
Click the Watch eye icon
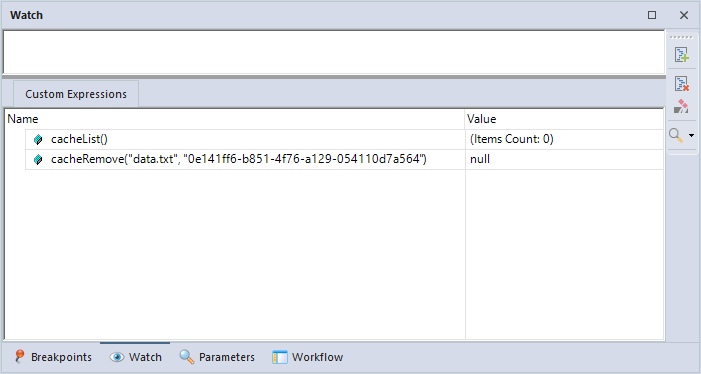coord(117,357)
